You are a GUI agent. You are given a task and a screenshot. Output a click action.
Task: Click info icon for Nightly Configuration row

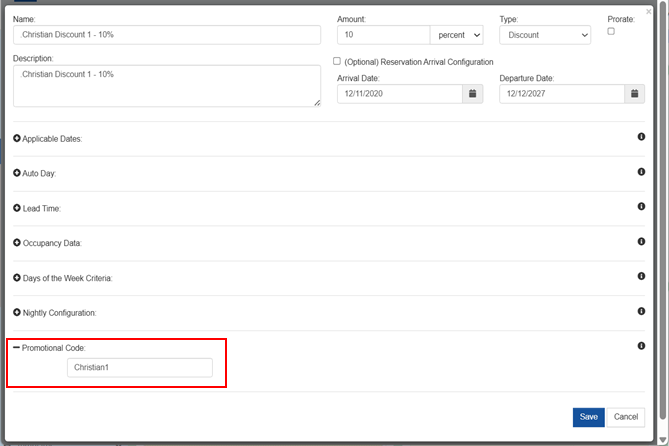coord(641,311)
